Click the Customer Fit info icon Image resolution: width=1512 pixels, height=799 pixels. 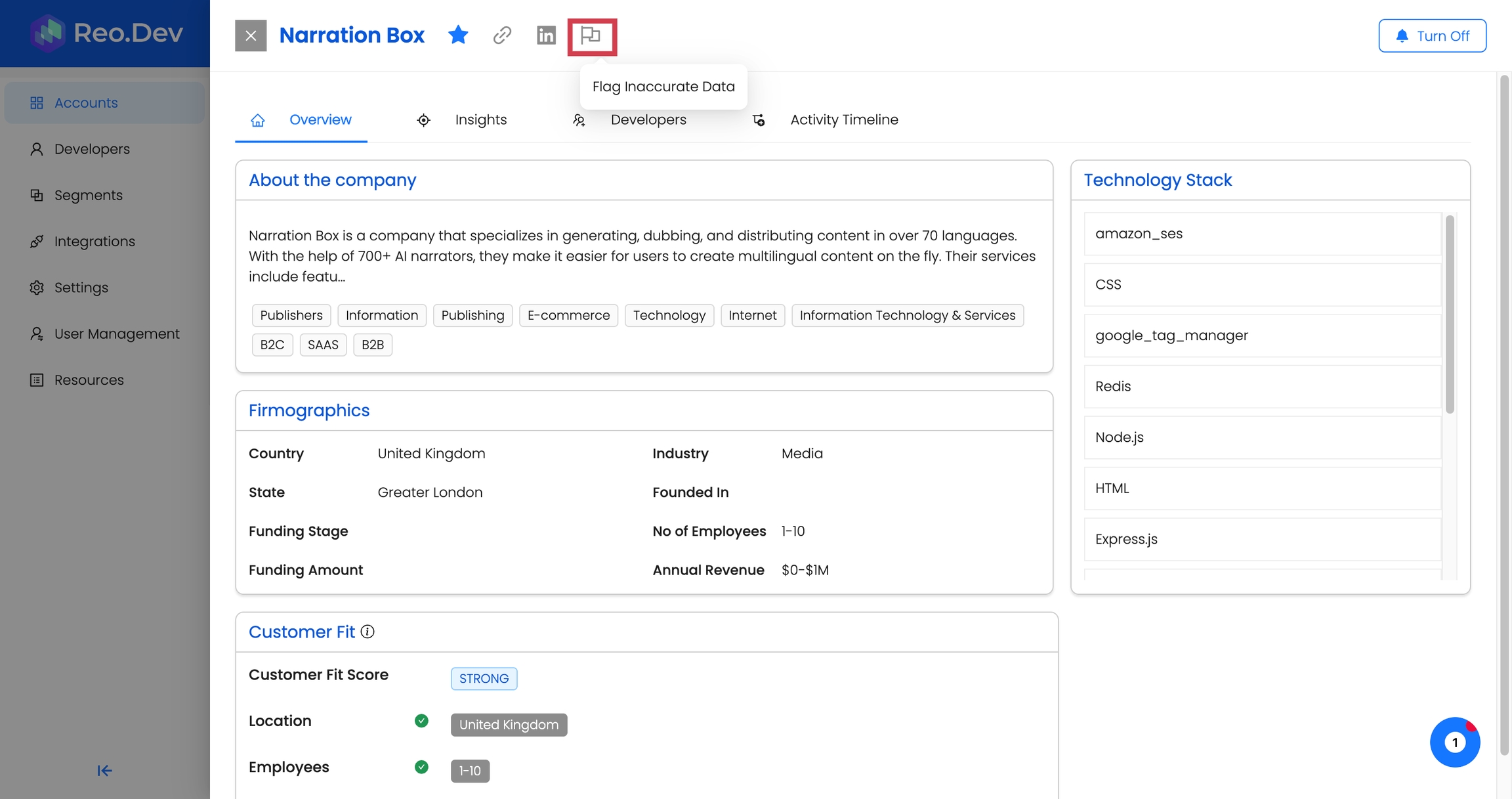click(x=367, y=632)
